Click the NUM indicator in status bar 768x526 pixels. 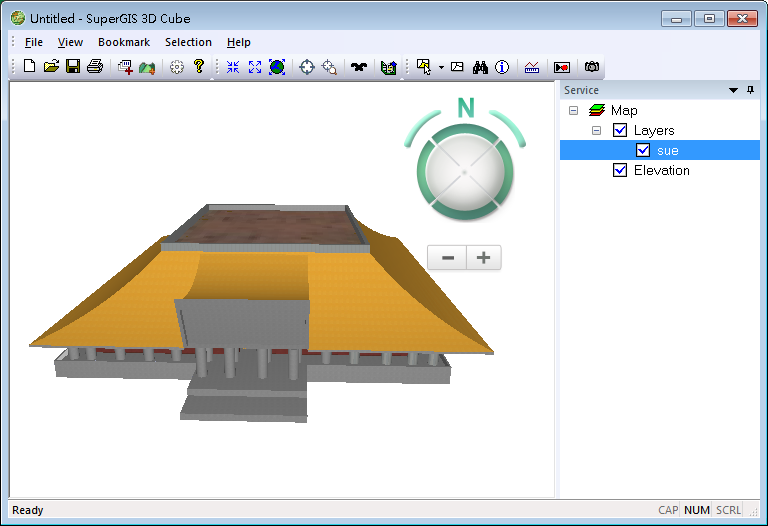click(696, 510)
